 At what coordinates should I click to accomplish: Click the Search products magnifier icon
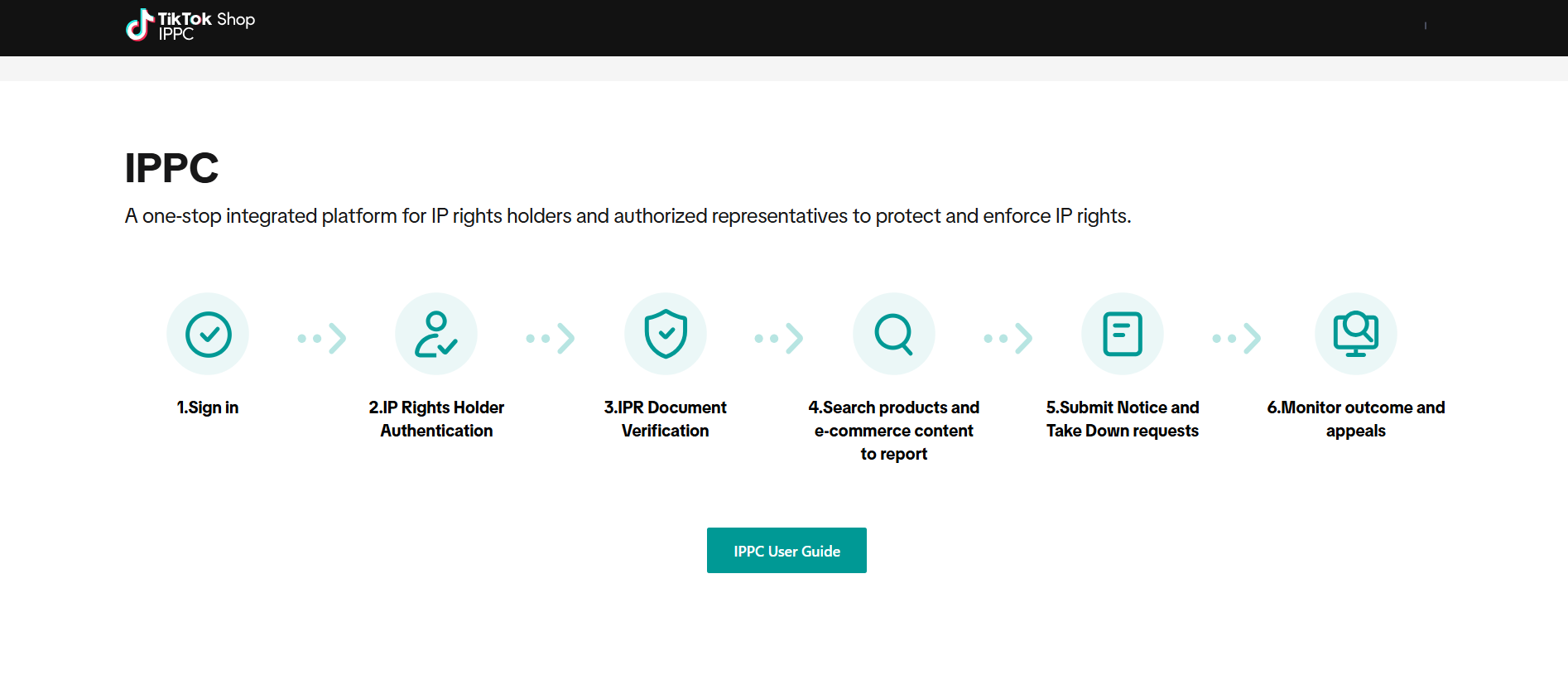tap(894, 335)
